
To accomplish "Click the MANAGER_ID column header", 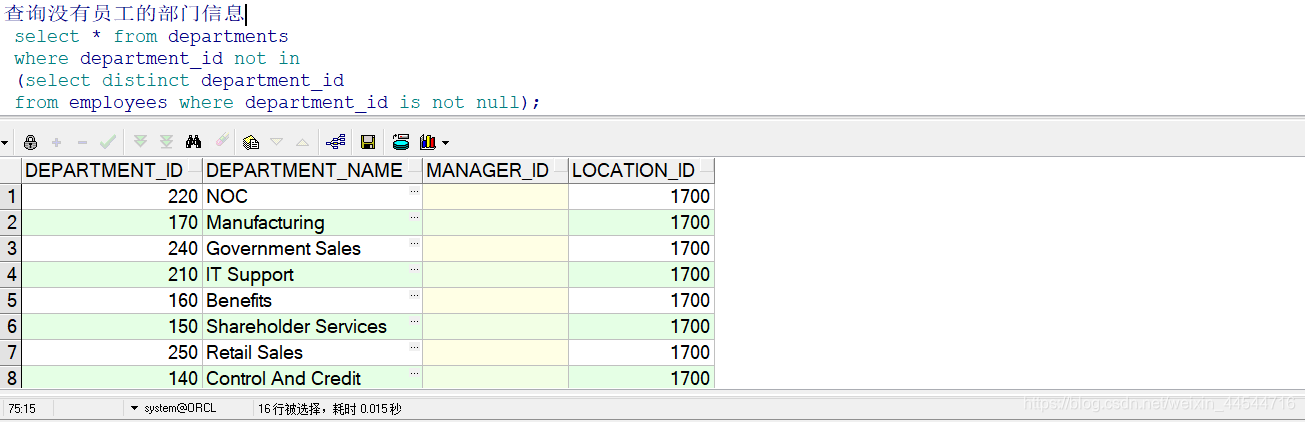I will (x=496, y=170).
